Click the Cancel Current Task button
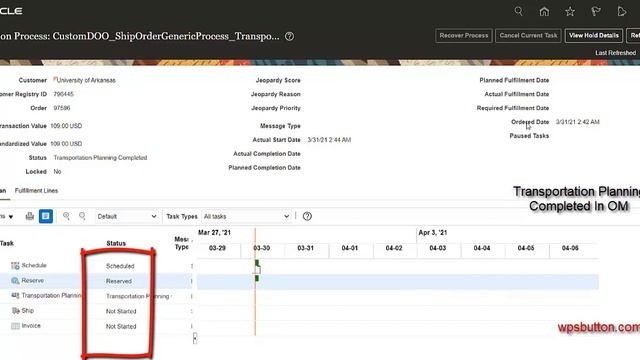Screen dimensions: 640x360 pos(528,36)
